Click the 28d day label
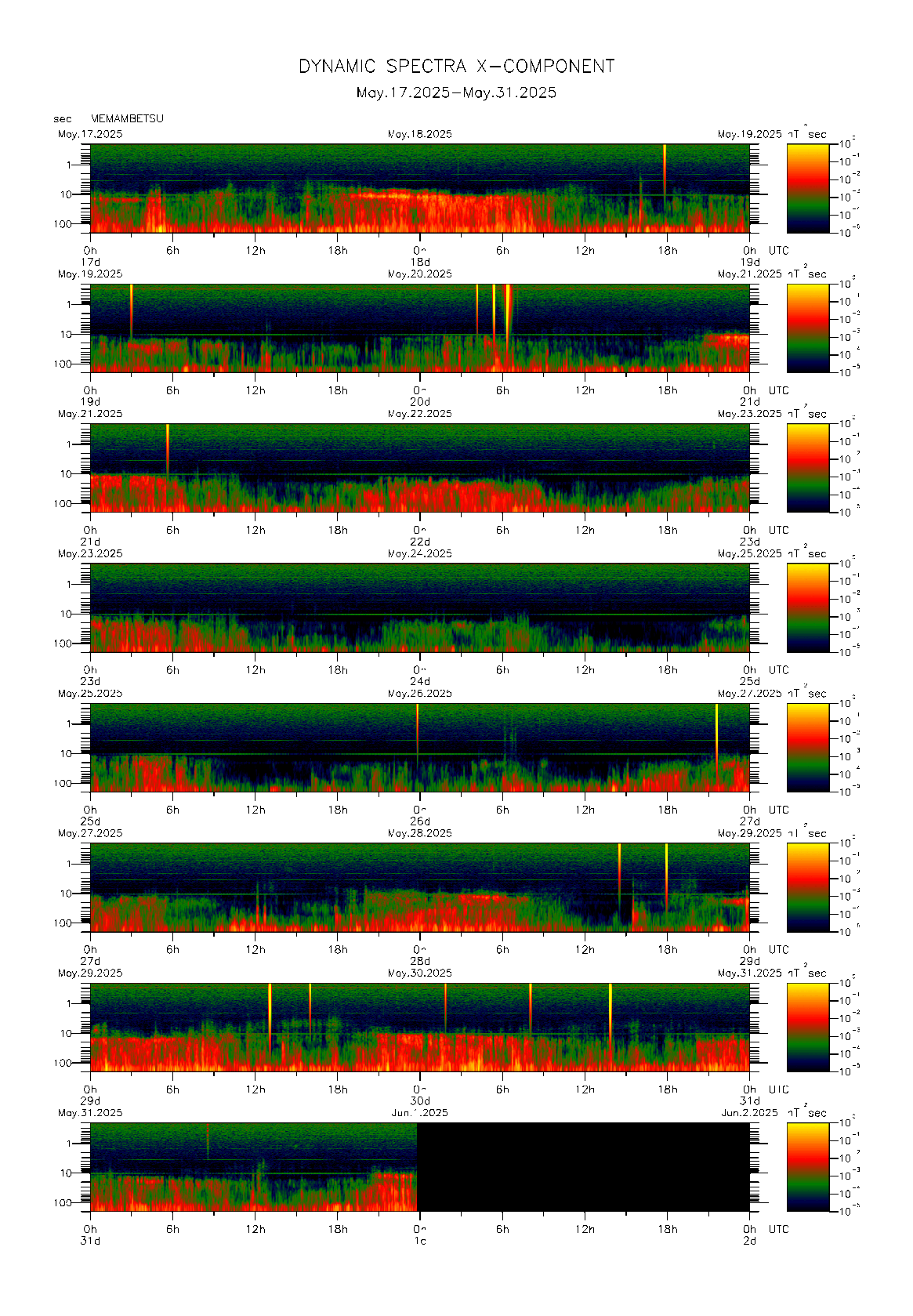The height and width of the screenshot is (1316, 913). coord(421,961)
